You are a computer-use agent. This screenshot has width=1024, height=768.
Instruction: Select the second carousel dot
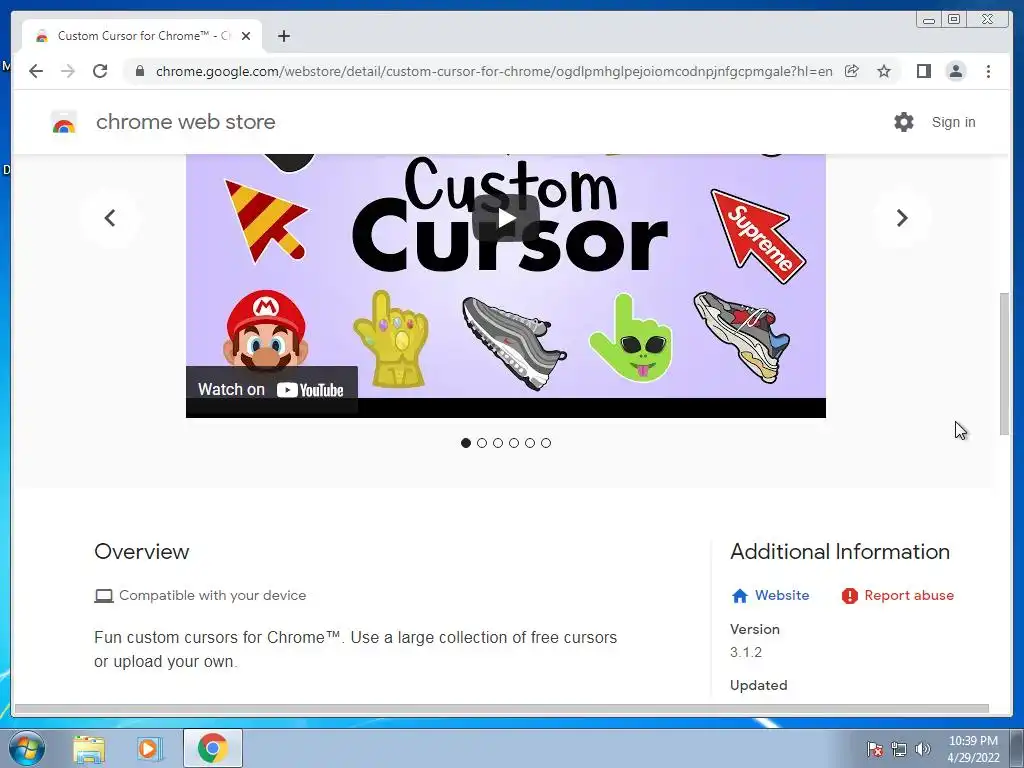coord(482,443)
